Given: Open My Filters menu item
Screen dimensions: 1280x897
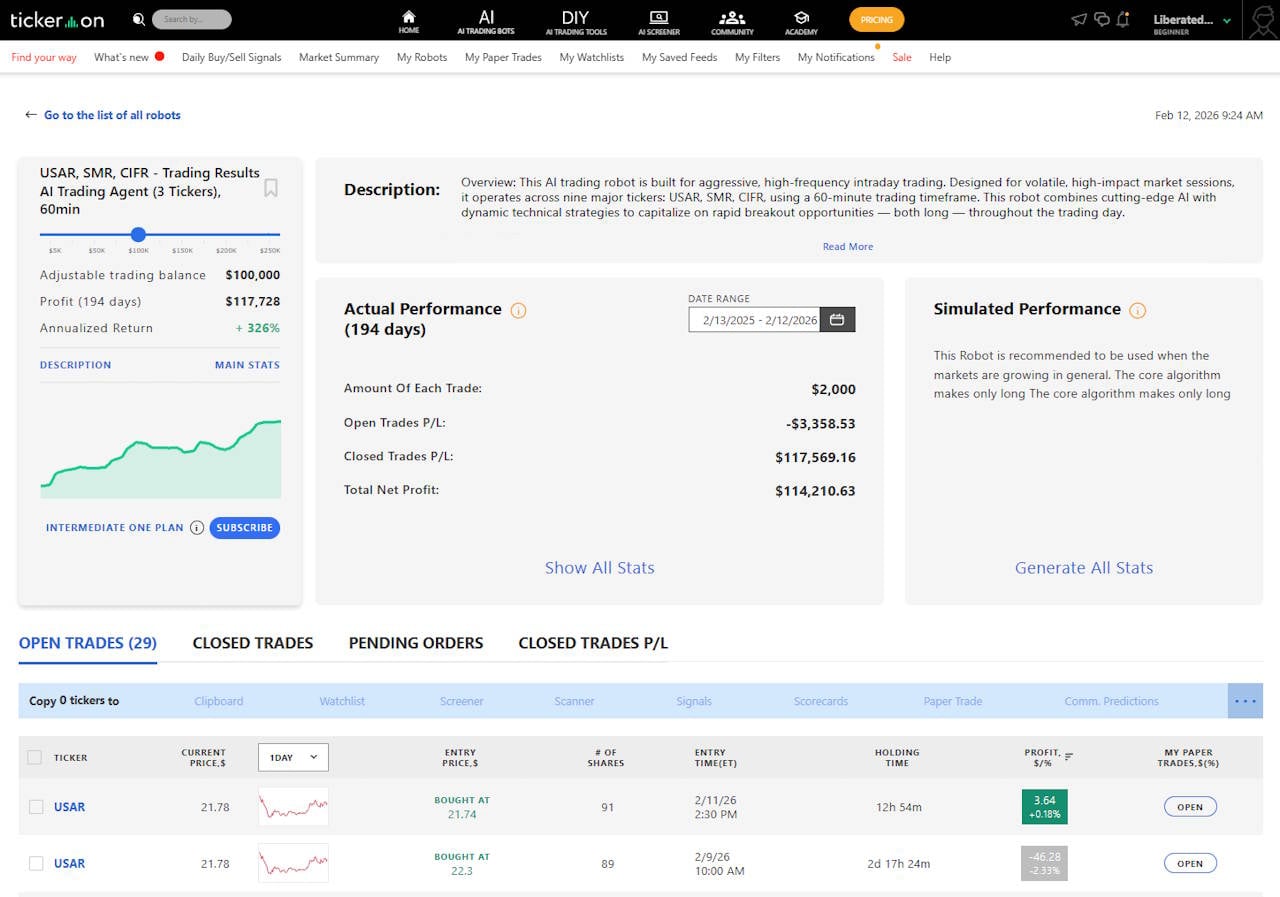Looking at the screenshot, I should (758, 57).
